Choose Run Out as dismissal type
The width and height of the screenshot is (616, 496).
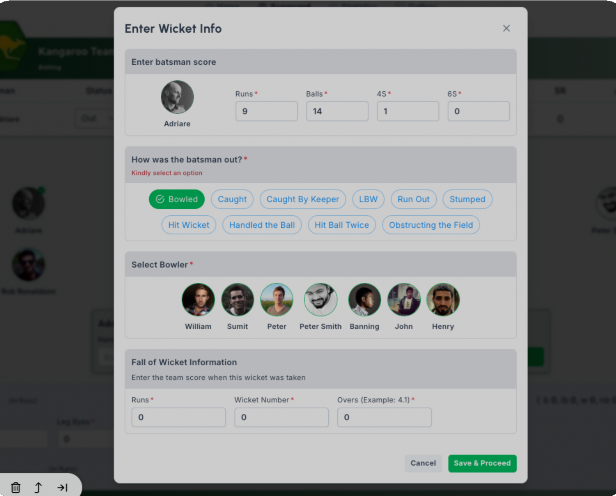coord(413,199)
